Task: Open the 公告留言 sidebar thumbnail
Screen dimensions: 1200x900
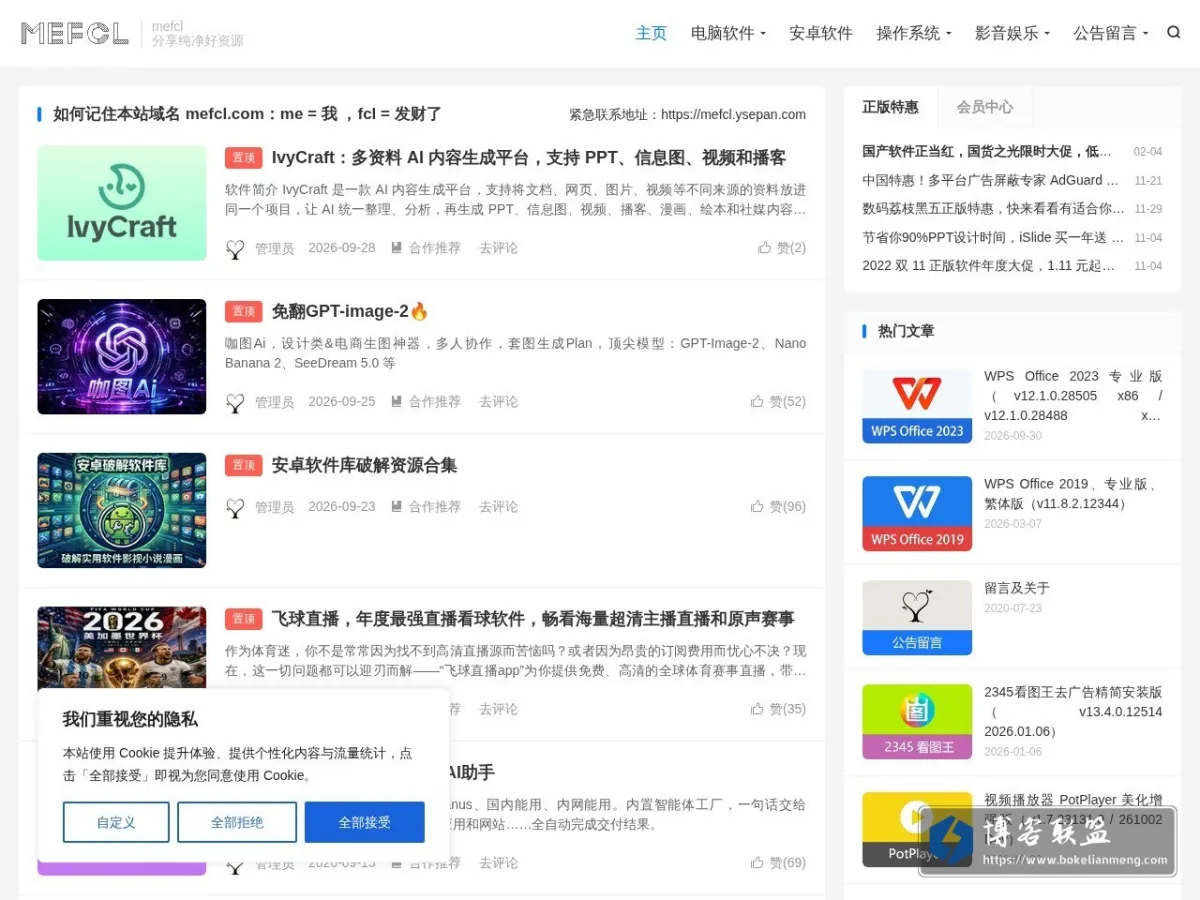Action: (917, 618)
